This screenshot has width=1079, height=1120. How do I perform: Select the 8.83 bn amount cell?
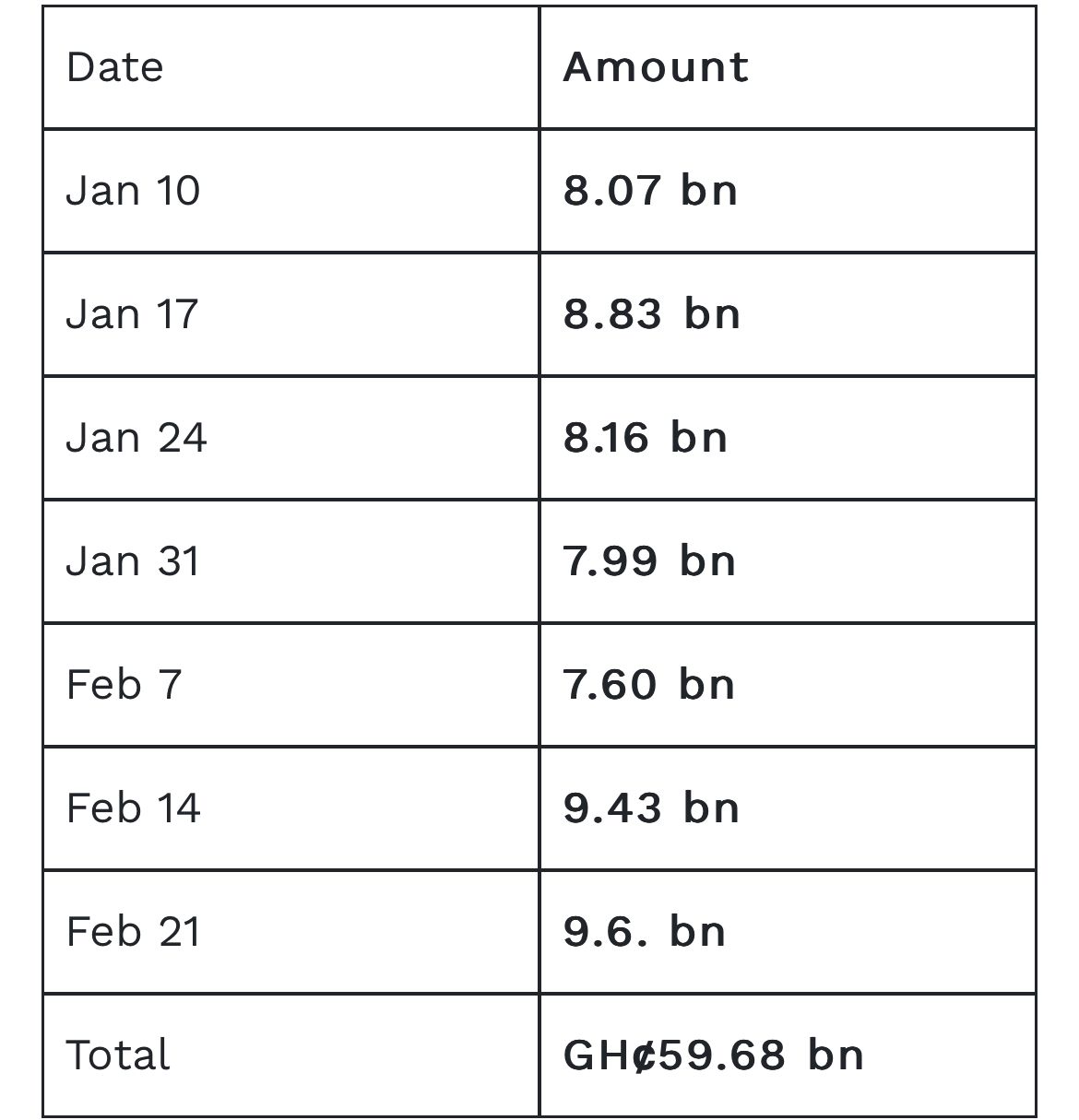point(788,314)
